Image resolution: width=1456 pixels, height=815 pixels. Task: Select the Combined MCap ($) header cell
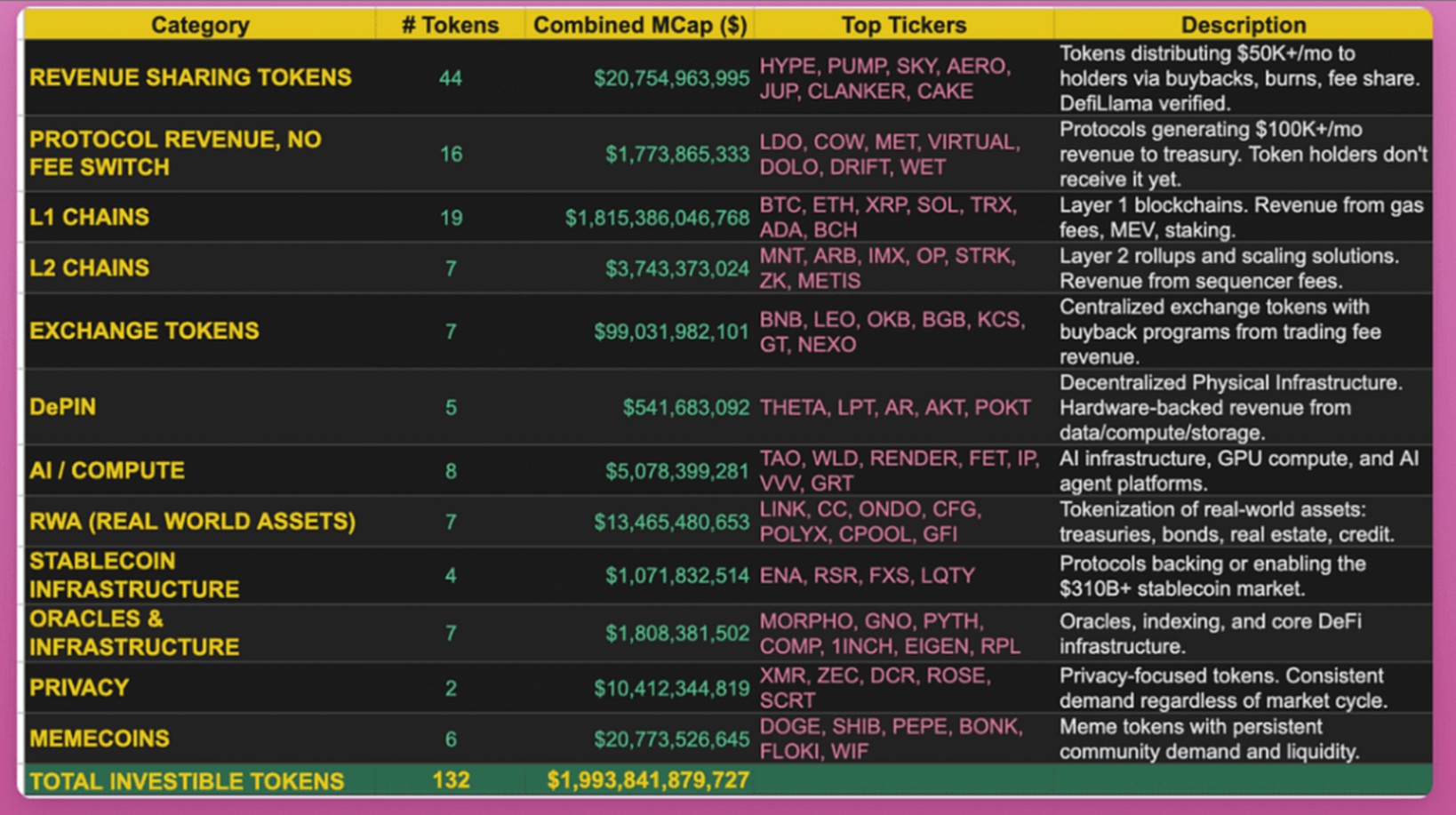[x=639, y=25]
